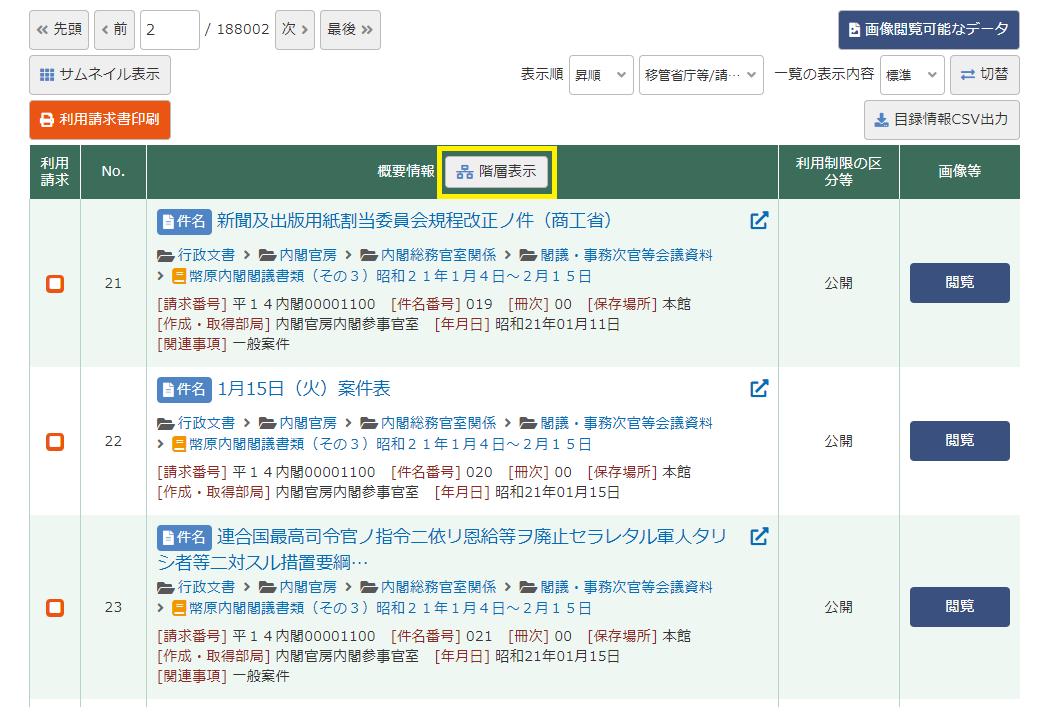This screenshot has height=707, width=1049.
Task: Switch to サムネイル表示 thumbnail view
Action: click(100, 74)
